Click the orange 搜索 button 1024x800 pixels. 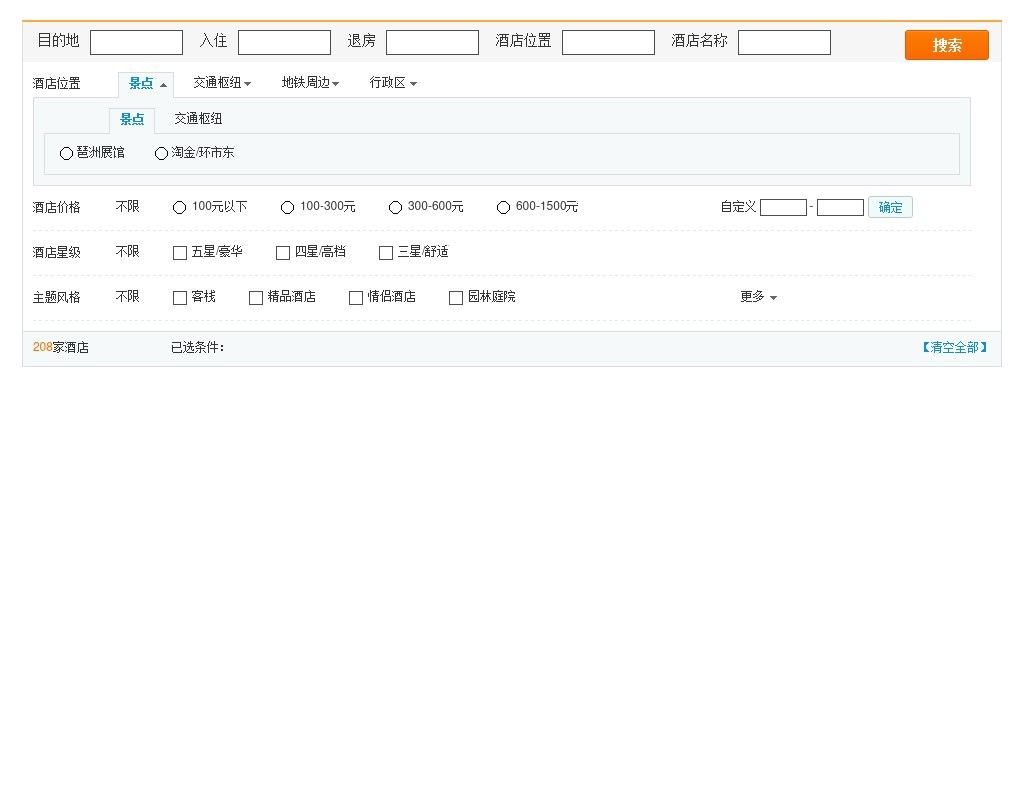[946, 45]
